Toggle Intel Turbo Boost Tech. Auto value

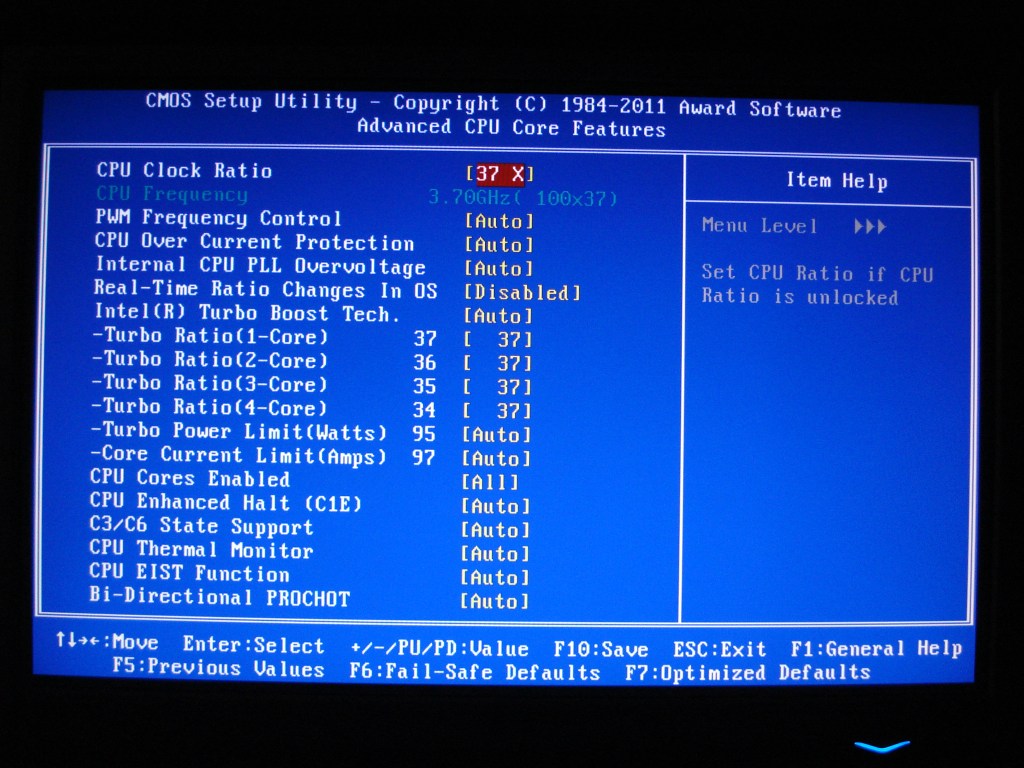click(498, 316)
